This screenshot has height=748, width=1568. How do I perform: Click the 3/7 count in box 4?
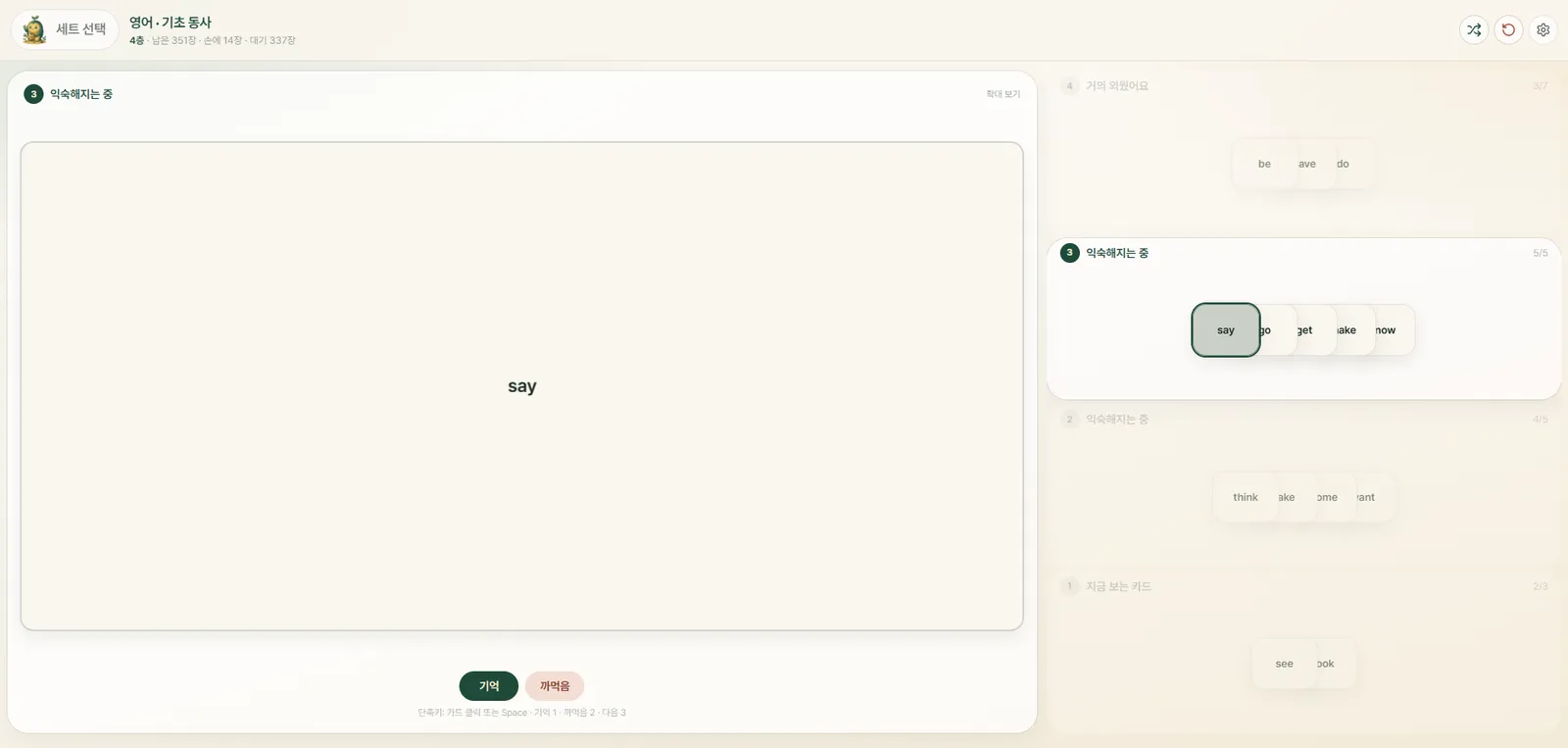click(1541, 86)
